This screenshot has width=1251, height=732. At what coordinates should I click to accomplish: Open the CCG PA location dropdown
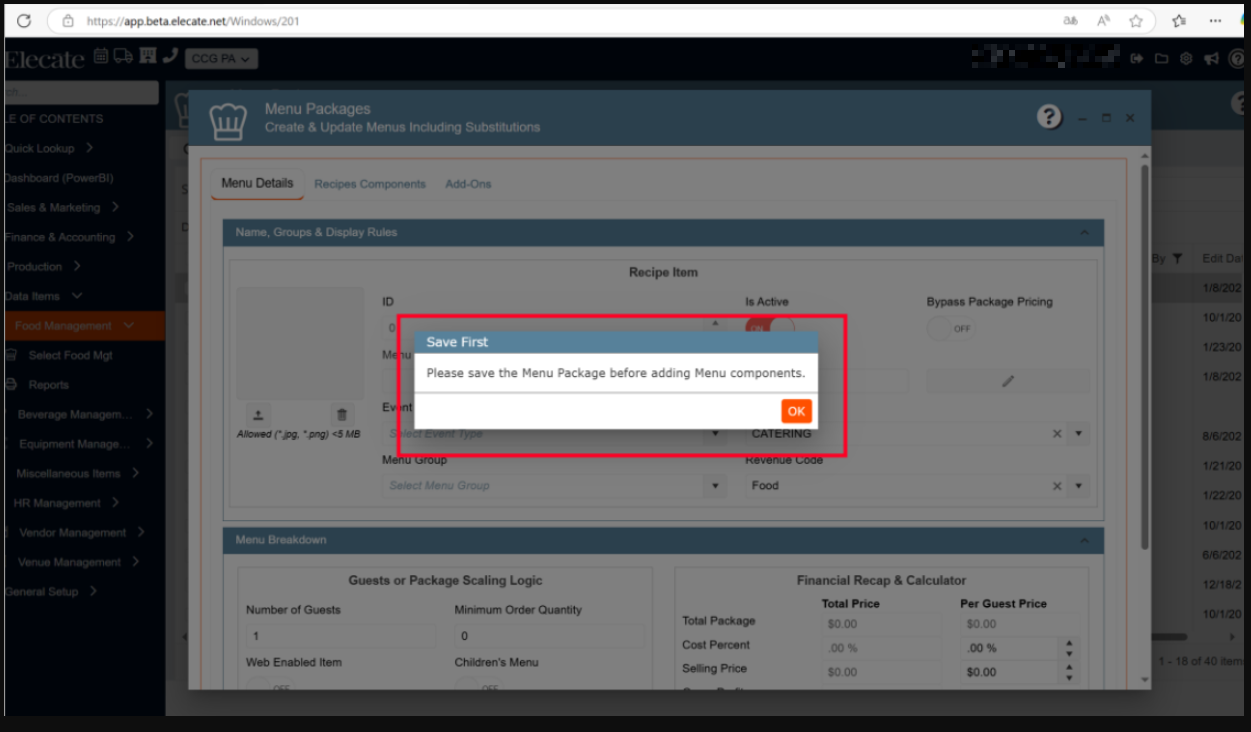220,59
